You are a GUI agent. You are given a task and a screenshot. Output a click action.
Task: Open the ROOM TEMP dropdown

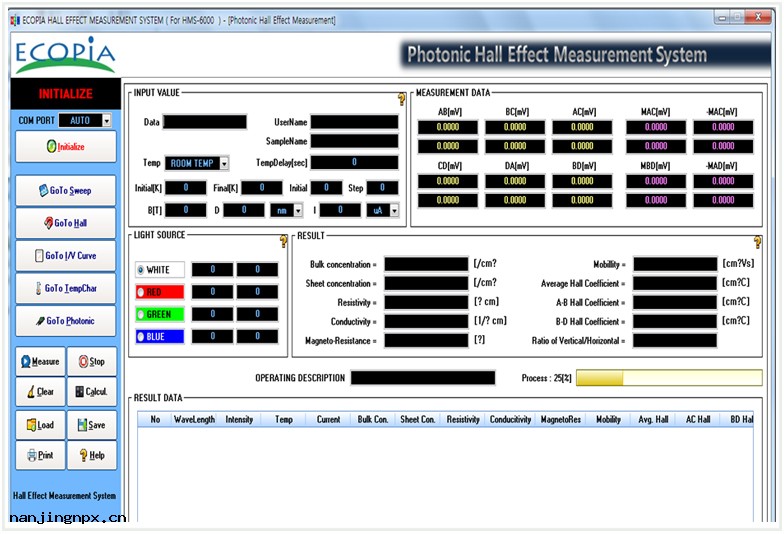224,164
